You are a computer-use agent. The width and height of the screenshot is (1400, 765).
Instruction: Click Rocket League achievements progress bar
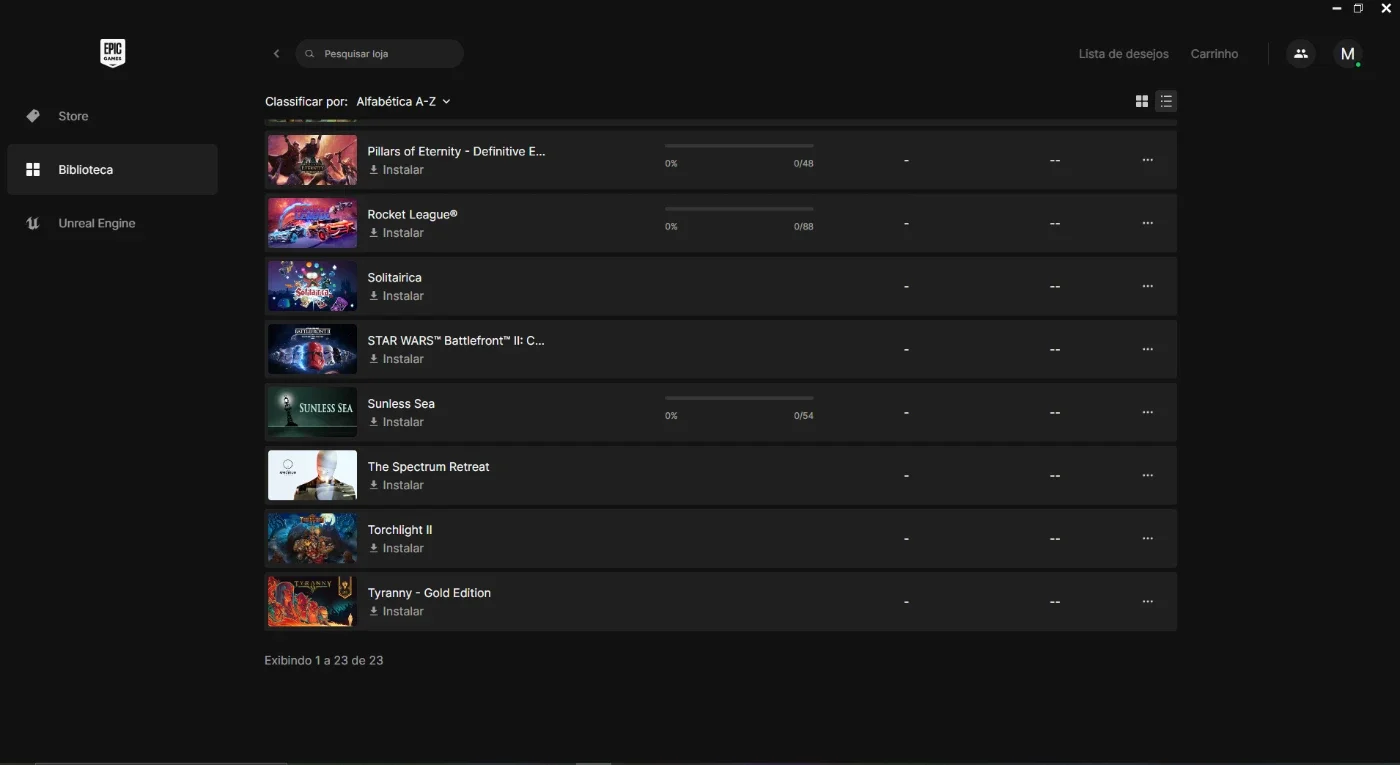(x=739, y=209)
